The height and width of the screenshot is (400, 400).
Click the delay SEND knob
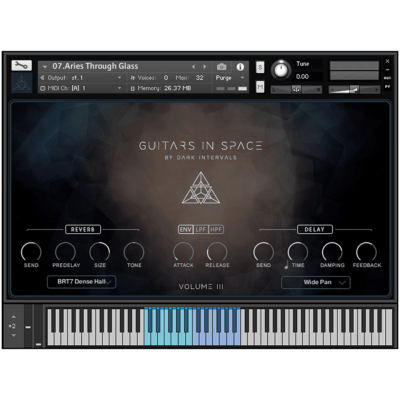pos(263,252)
